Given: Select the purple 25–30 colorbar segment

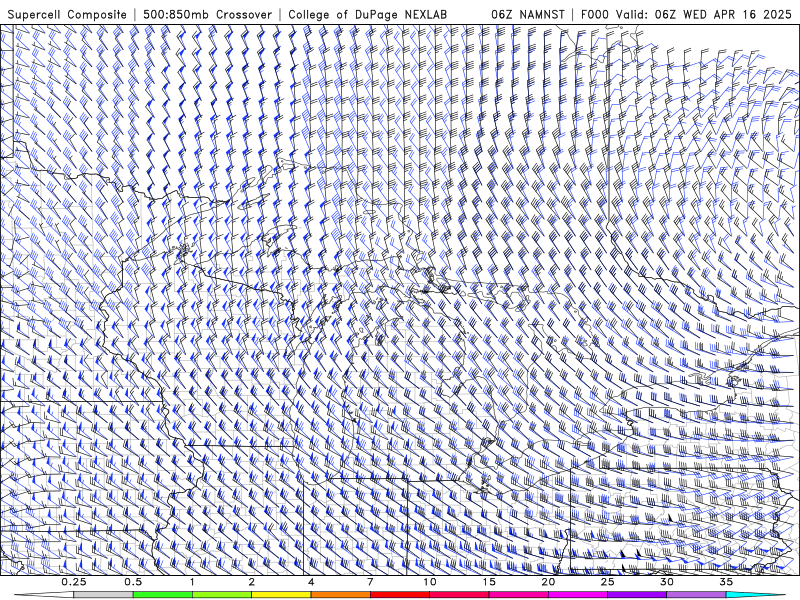Looking at the screenshot, I should pyautogui.click(x=637, y=595).
